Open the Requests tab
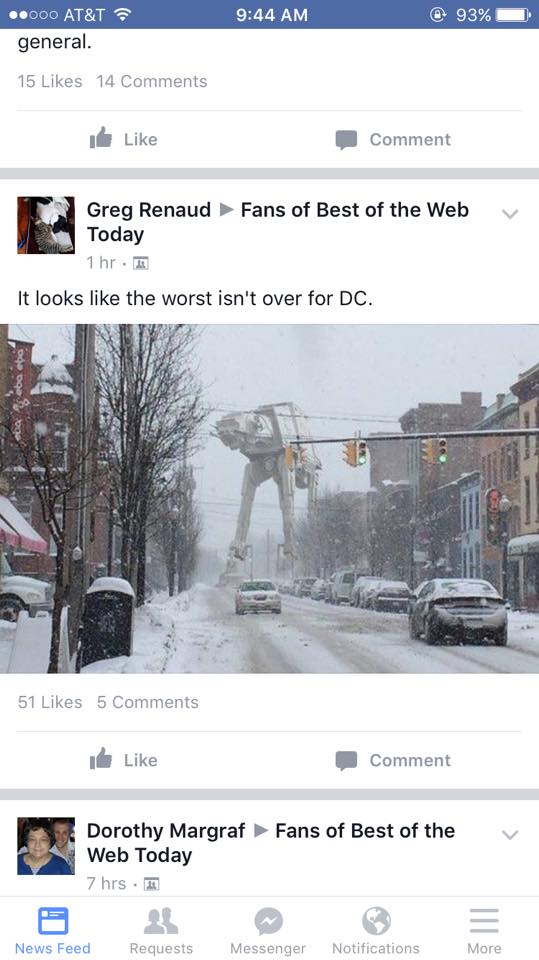The height and width of the screenshot is (960, 539). pyautogui.click(x=161, y=931)
